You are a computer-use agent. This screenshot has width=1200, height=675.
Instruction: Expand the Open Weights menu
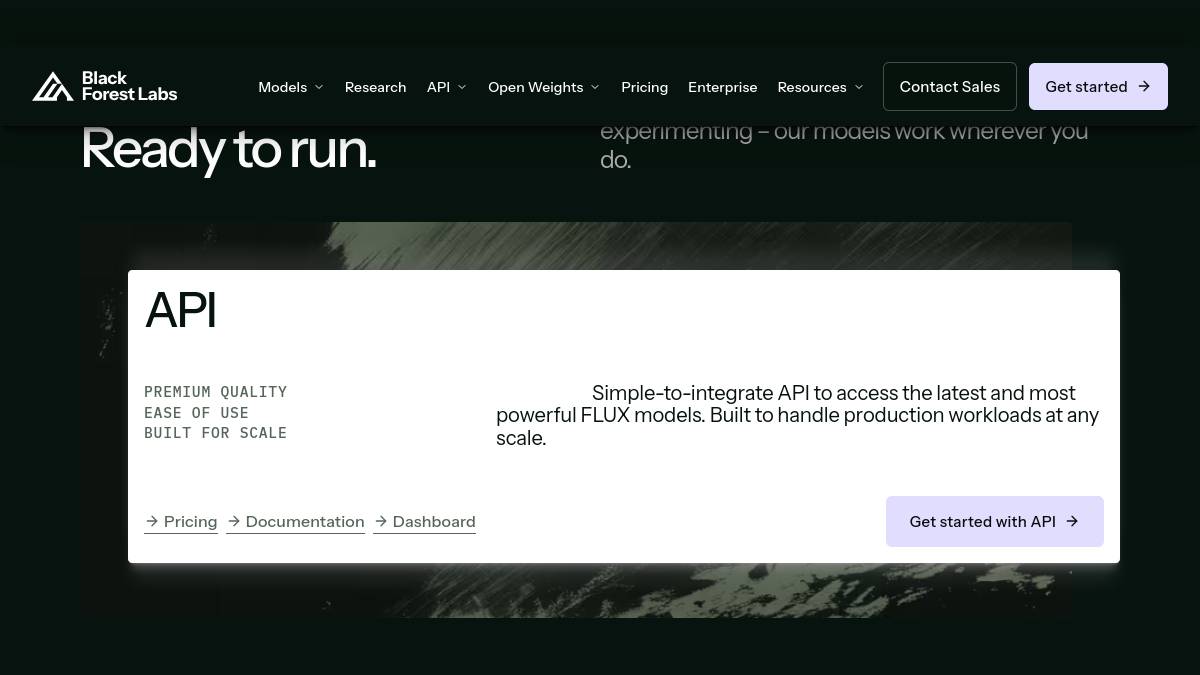544,87
